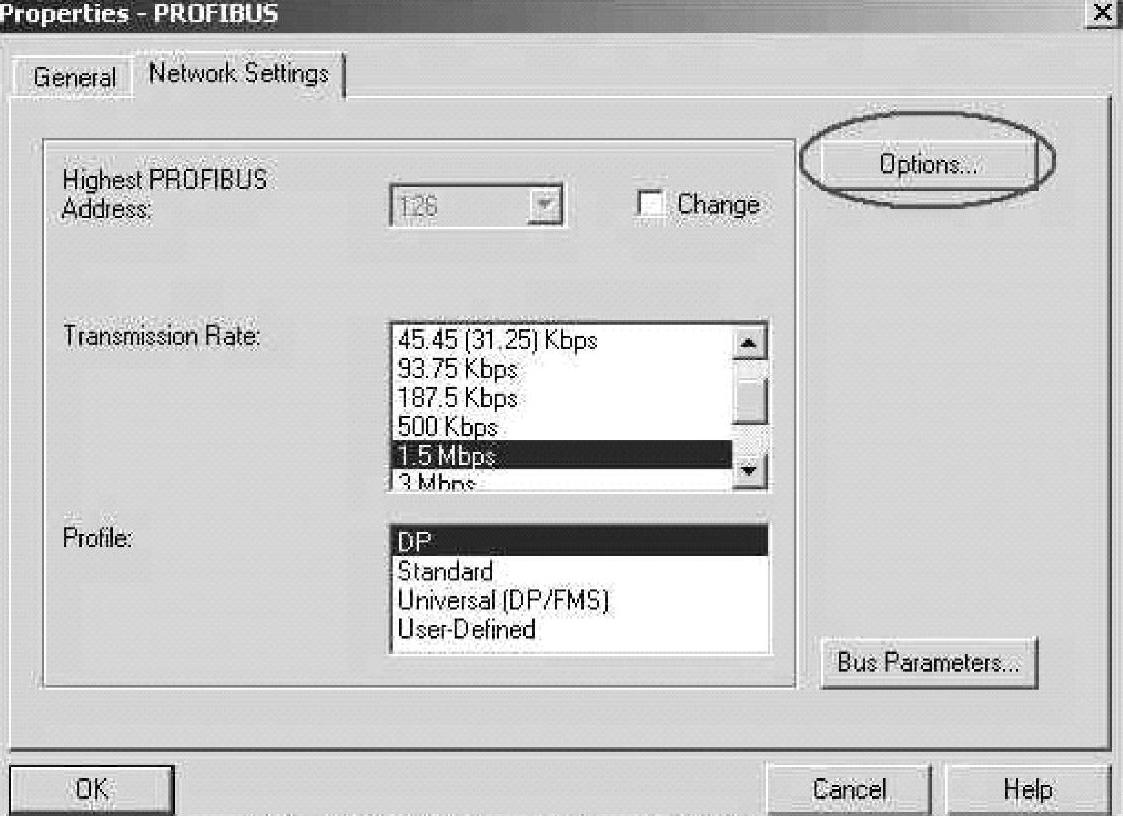The image size is (1123, 816).
Task: Select 1.5 Mbps transmission rate
Action: tap(562, 455)
